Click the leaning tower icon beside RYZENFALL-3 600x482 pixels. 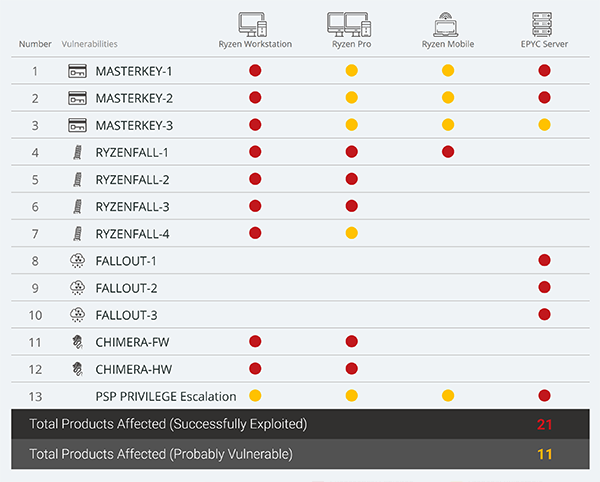coord(77,207)
